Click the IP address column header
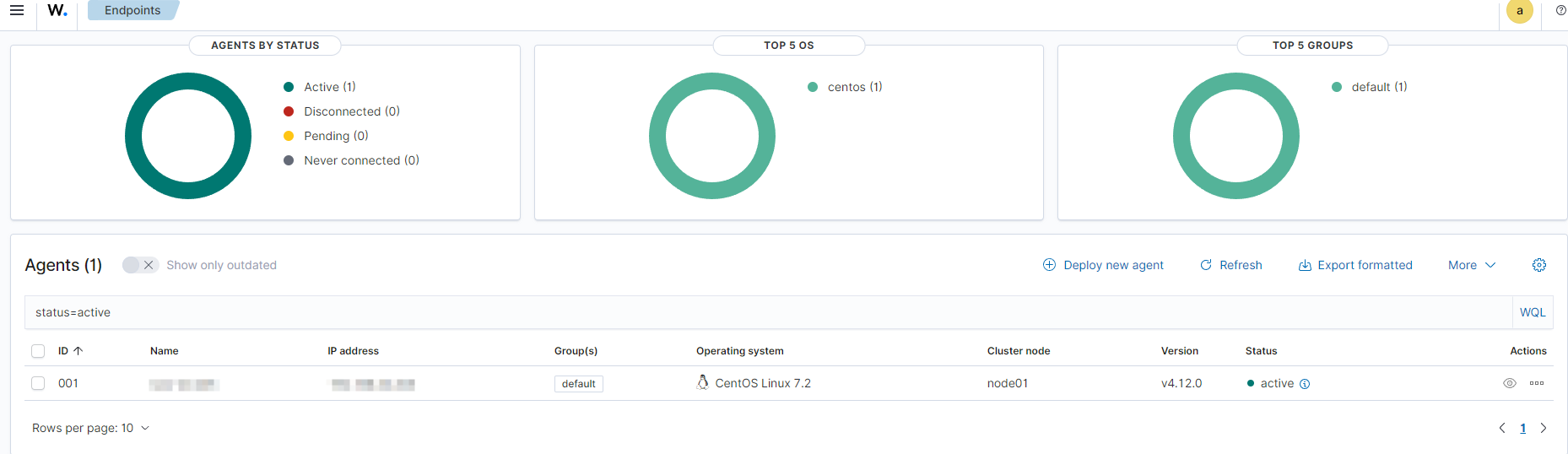1568x454 pixels. [354, 351]
